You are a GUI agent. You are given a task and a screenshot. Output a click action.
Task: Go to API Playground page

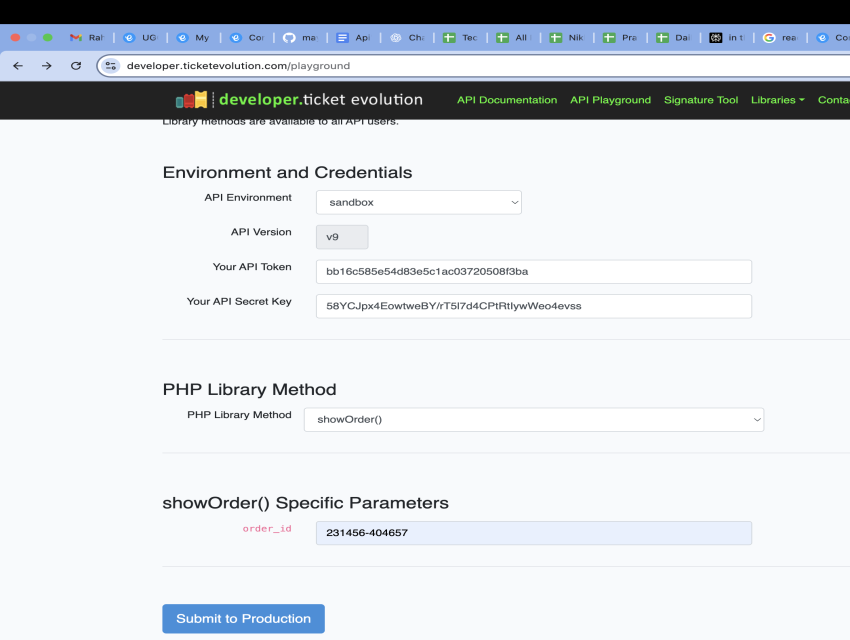[610, 100]
